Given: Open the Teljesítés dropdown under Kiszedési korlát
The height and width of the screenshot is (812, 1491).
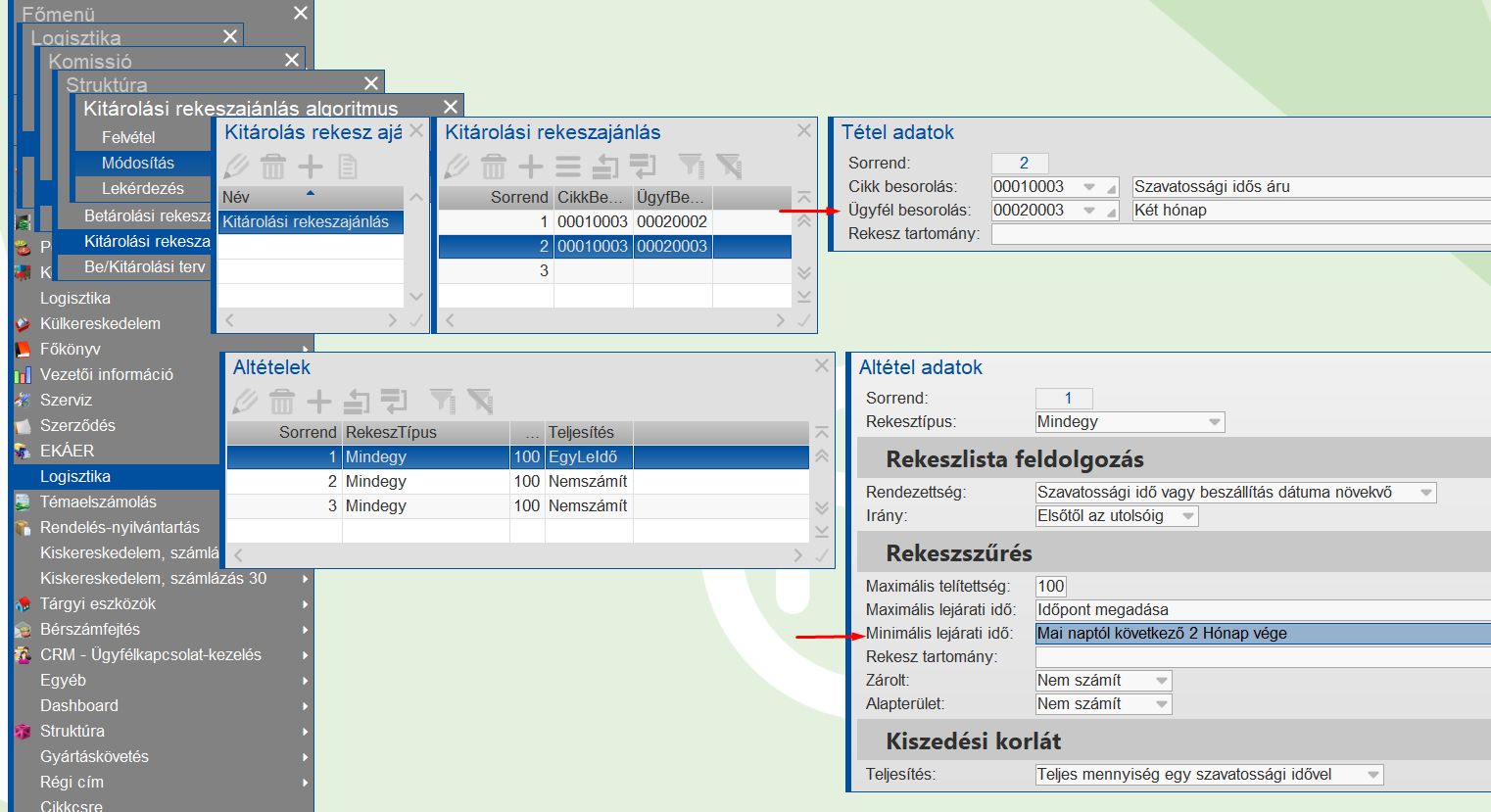Looking at the screenshot, I should tap(1373, 775).
